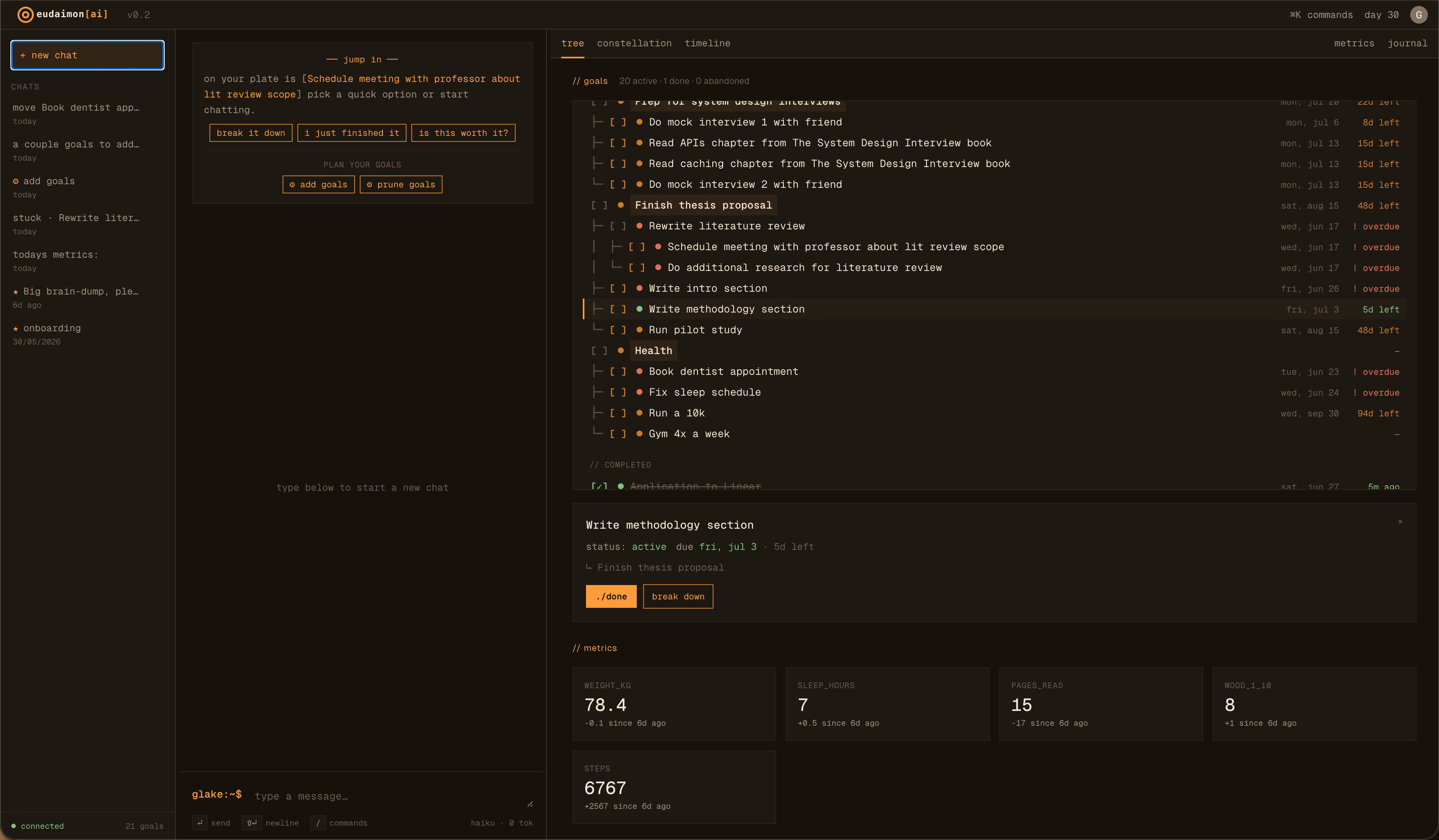The height and width of the screenshot is (840, 1439).
Task: Click the eudaimon logo icon
Action: coord(25,14)
